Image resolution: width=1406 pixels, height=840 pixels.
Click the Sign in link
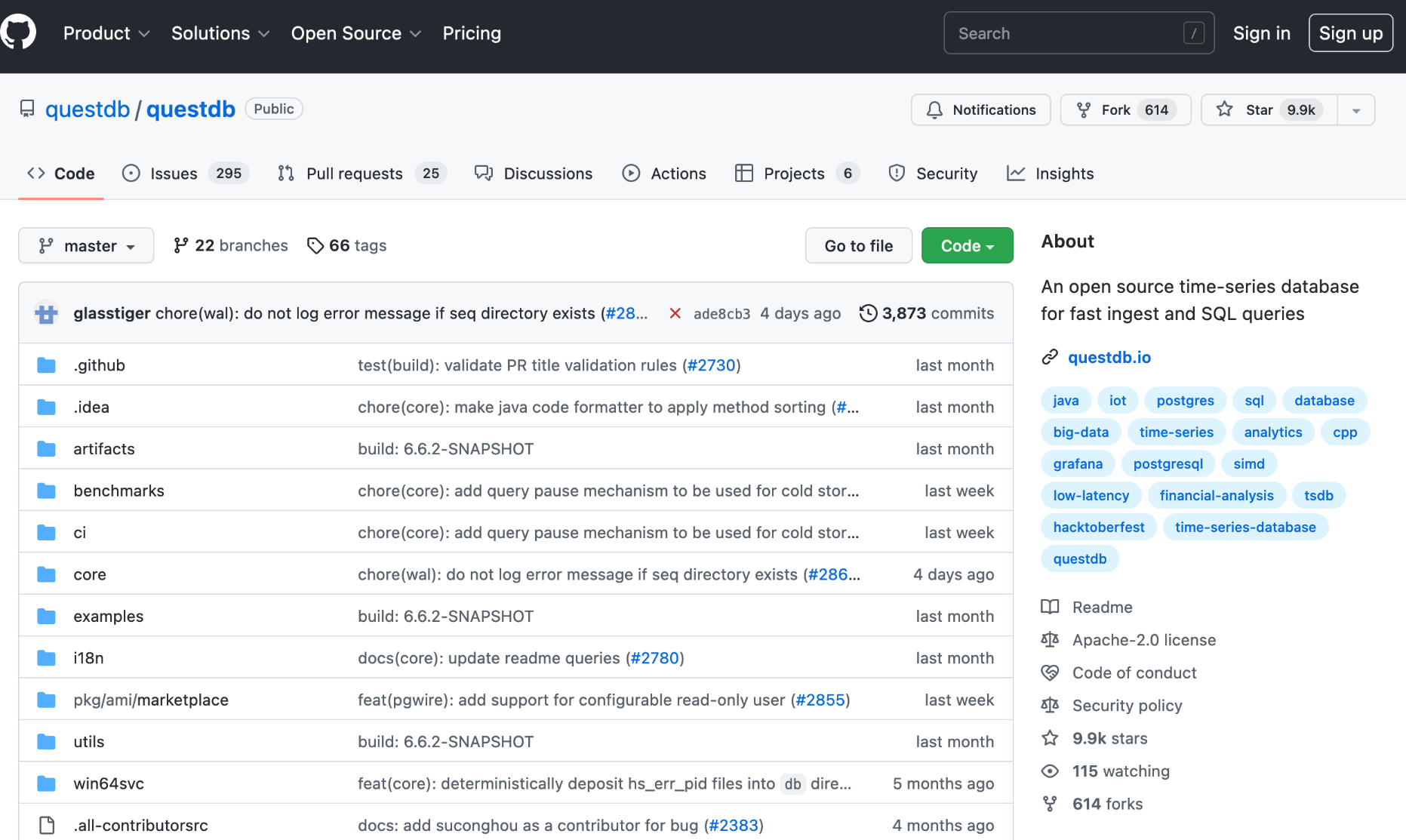point(1262,33)
